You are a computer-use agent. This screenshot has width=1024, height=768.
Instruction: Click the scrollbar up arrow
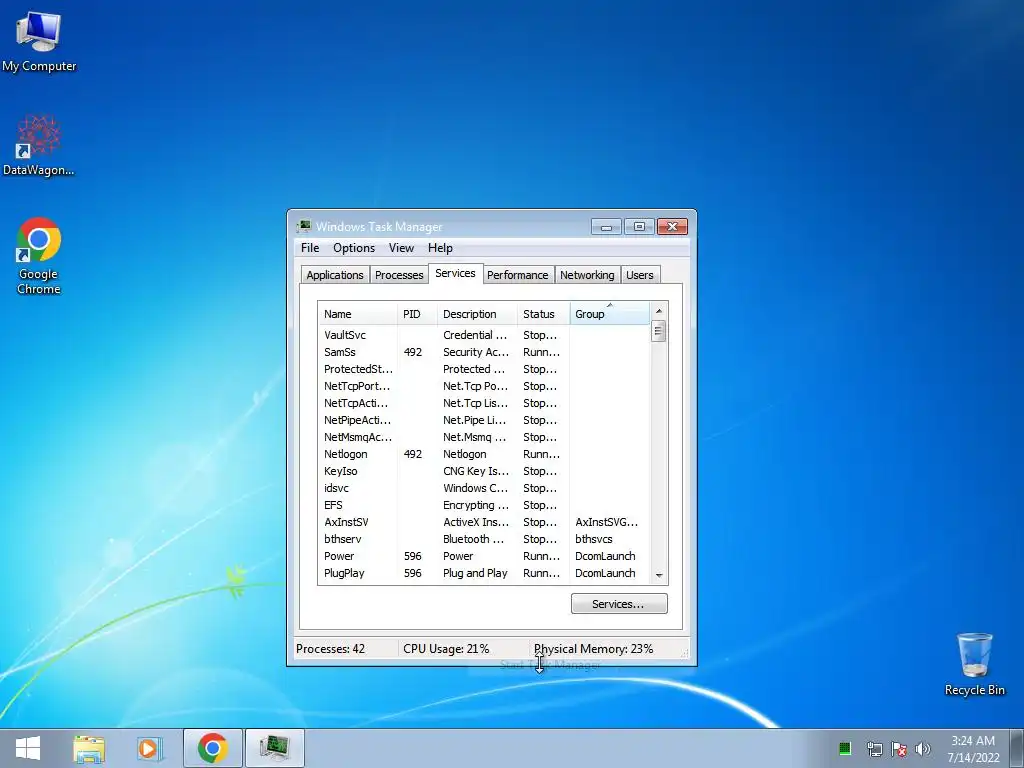coord(658,311)
